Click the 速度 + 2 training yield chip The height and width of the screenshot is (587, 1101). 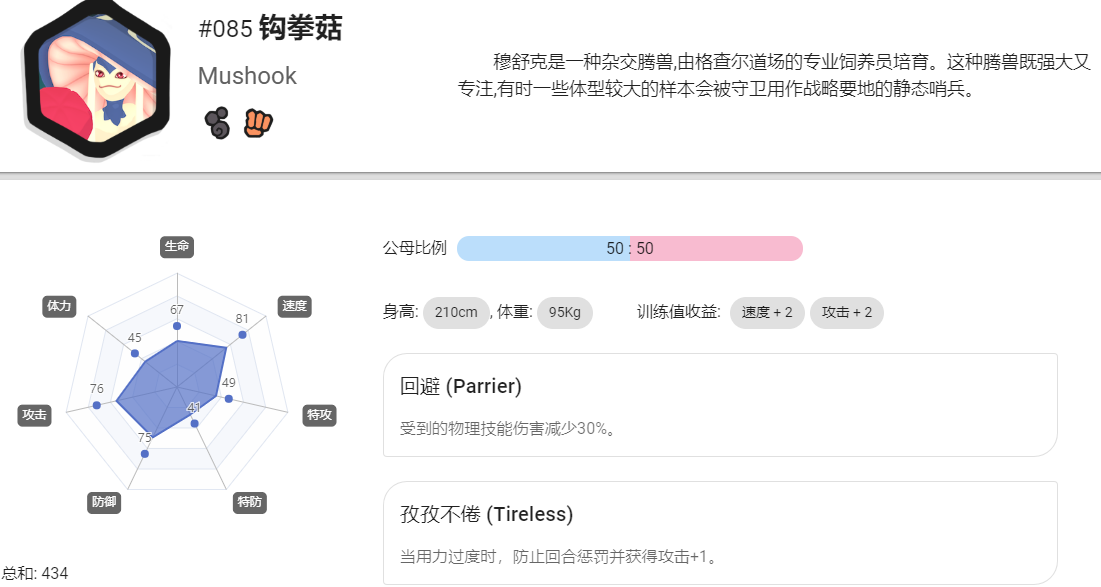point(767,312)
